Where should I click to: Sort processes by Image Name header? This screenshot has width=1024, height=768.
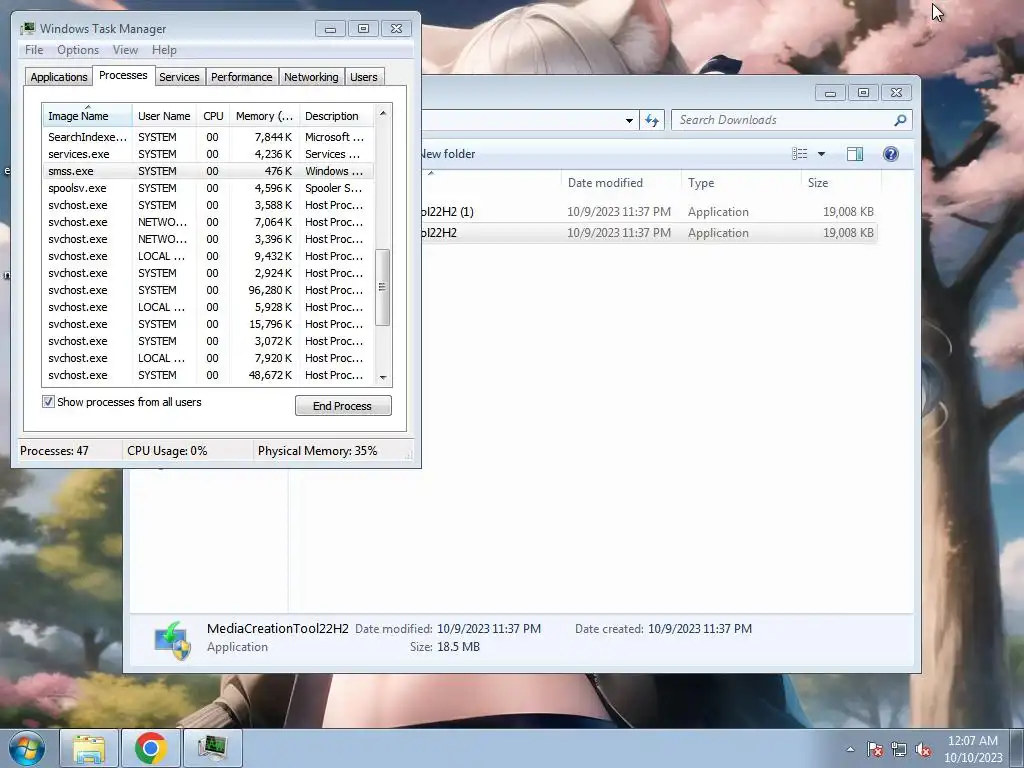88,116
